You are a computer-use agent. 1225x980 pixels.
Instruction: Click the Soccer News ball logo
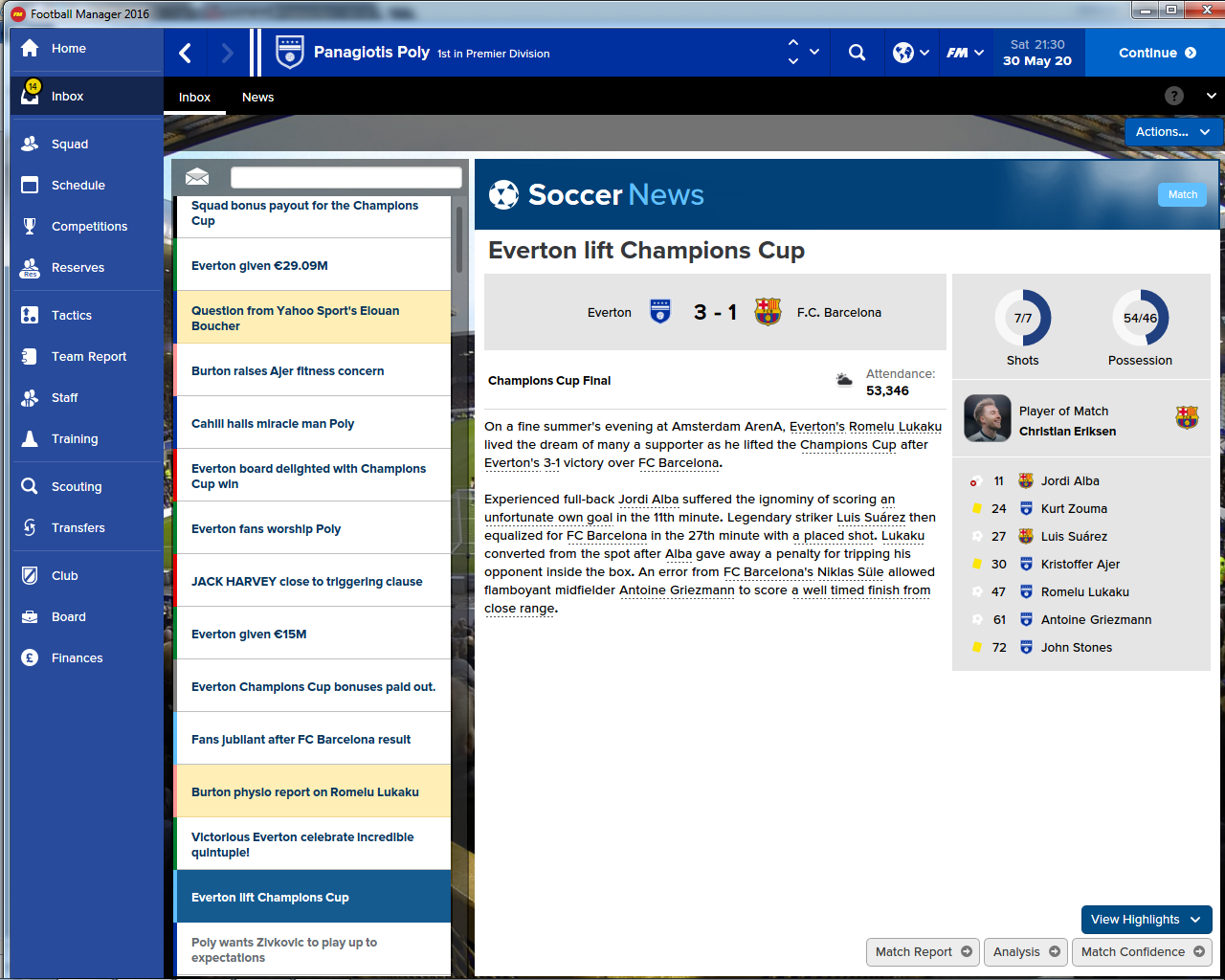point(503,194)
